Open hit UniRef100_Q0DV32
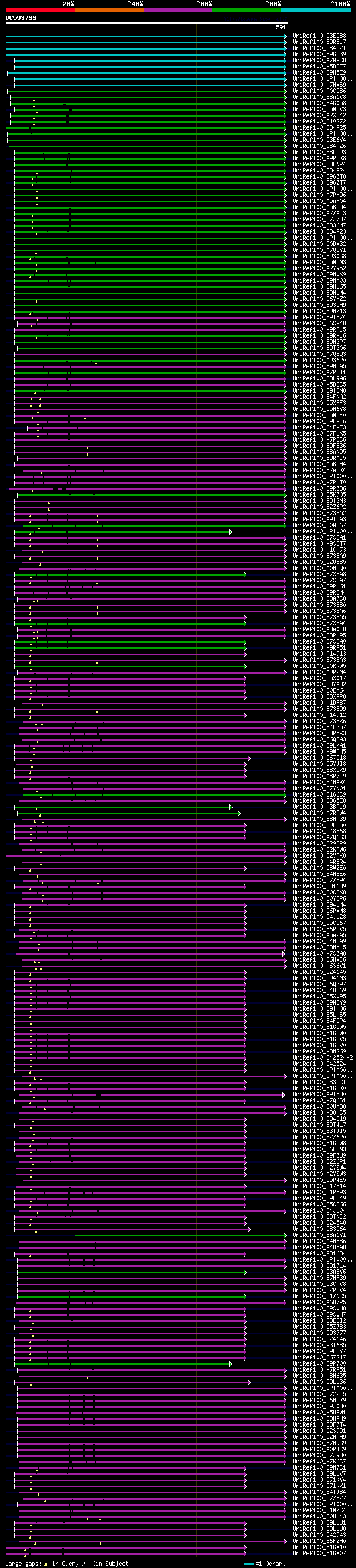The height and width of the screenshot is (1568, 356). pos(319,244)
